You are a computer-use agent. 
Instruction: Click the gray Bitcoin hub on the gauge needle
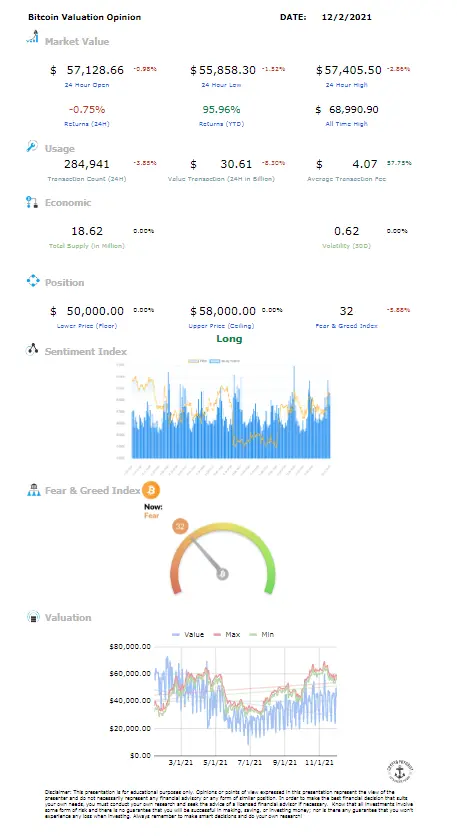click(x=222, y=574)
